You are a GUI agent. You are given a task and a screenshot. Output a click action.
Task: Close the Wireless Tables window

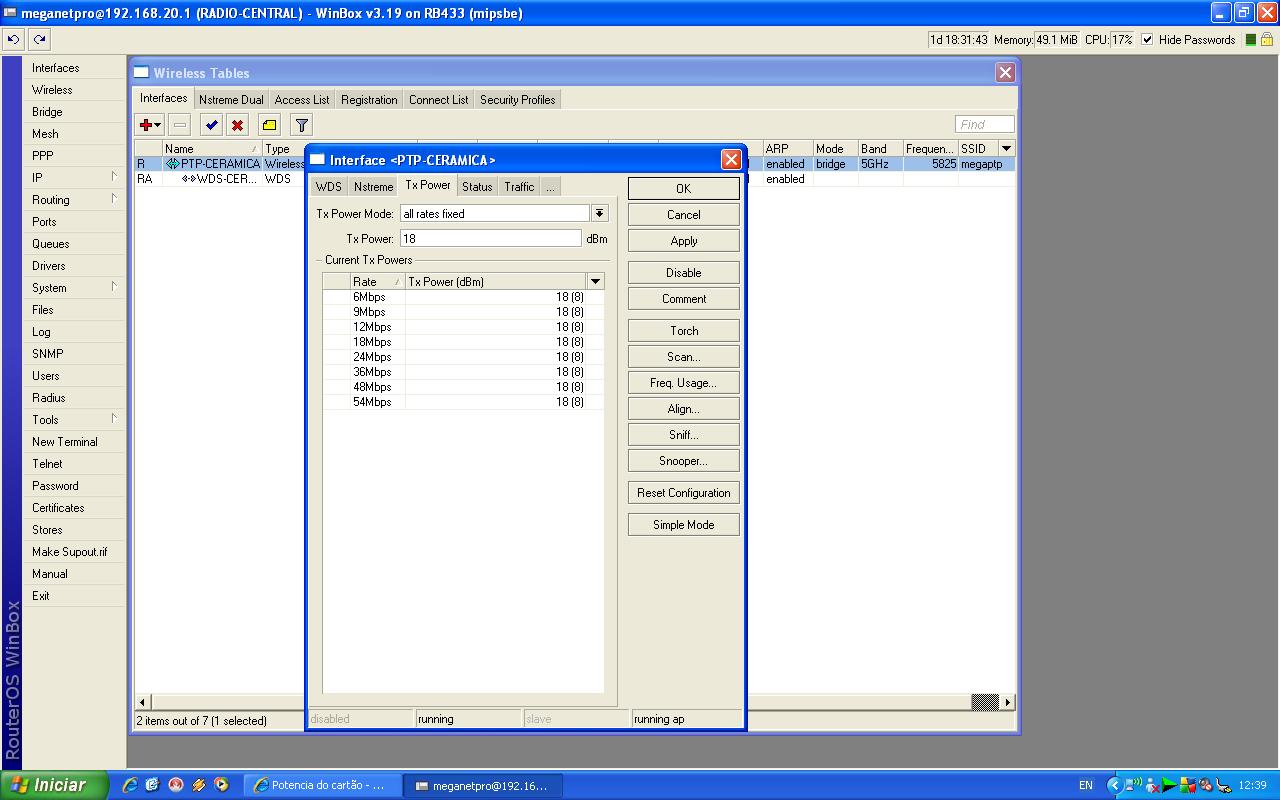pos(1005,73)
